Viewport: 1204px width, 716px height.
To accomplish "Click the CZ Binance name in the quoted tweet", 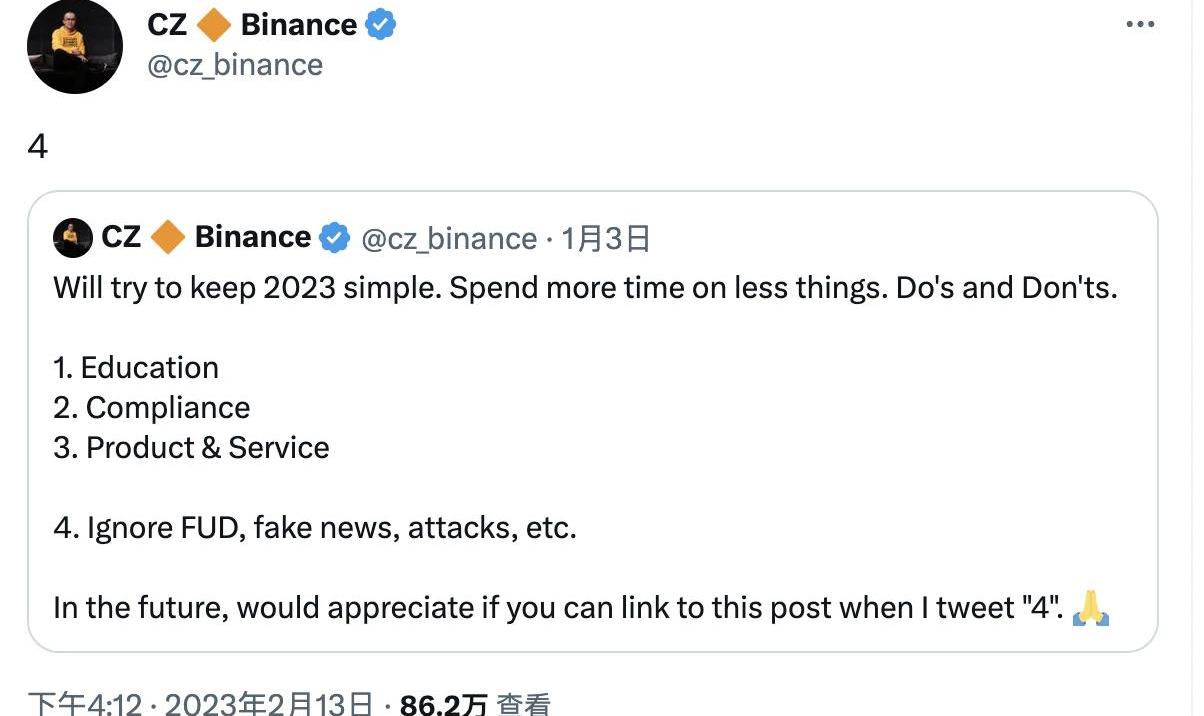I will pos(206,237).
